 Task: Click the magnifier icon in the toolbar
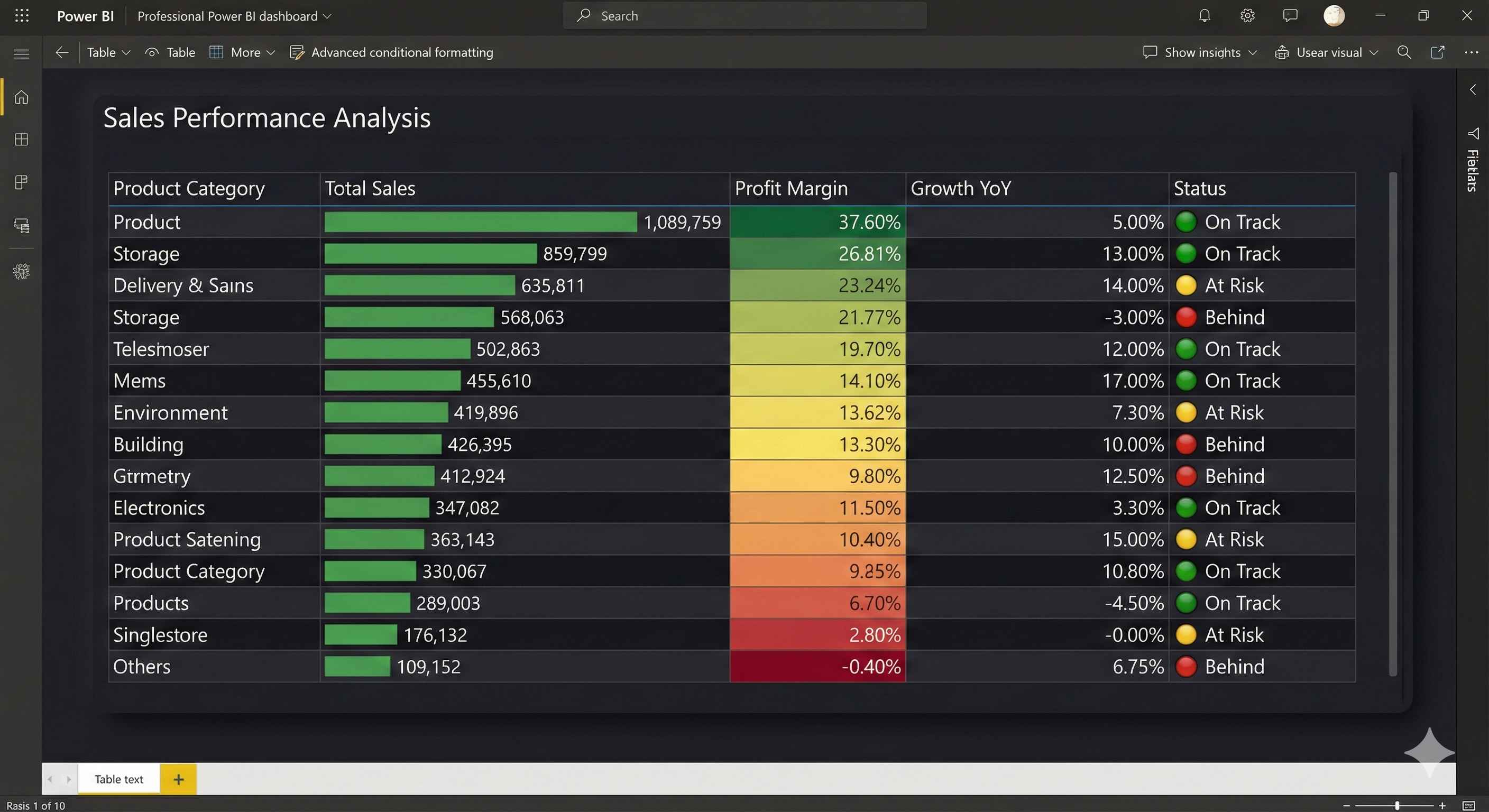(1404, 52)
